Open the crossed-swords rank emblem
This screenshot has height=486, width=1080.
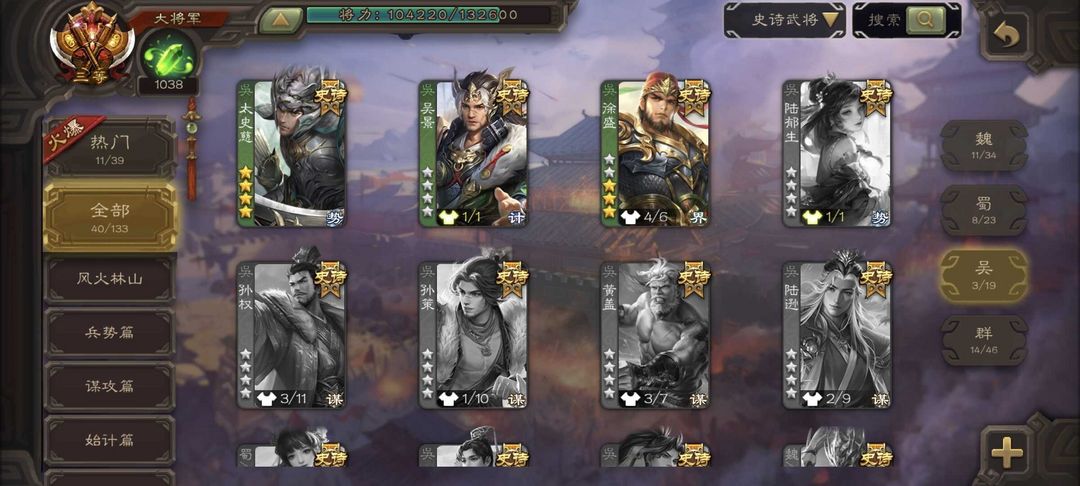tap(92, 43)
